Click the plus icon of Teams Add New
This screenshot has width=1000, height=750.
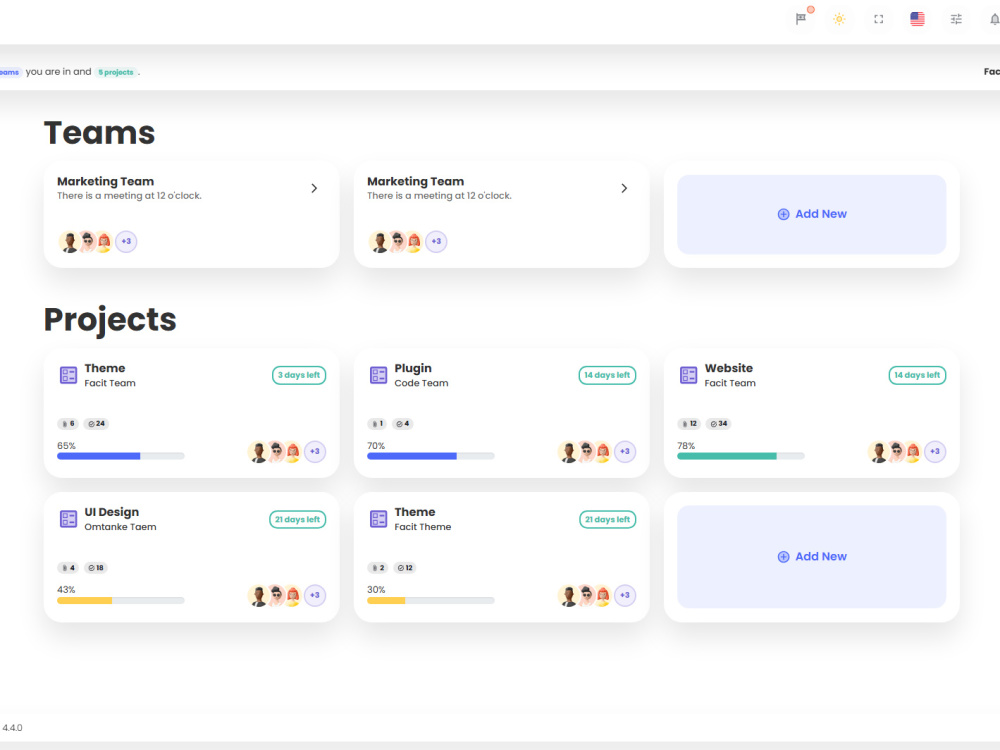[783, 214]
